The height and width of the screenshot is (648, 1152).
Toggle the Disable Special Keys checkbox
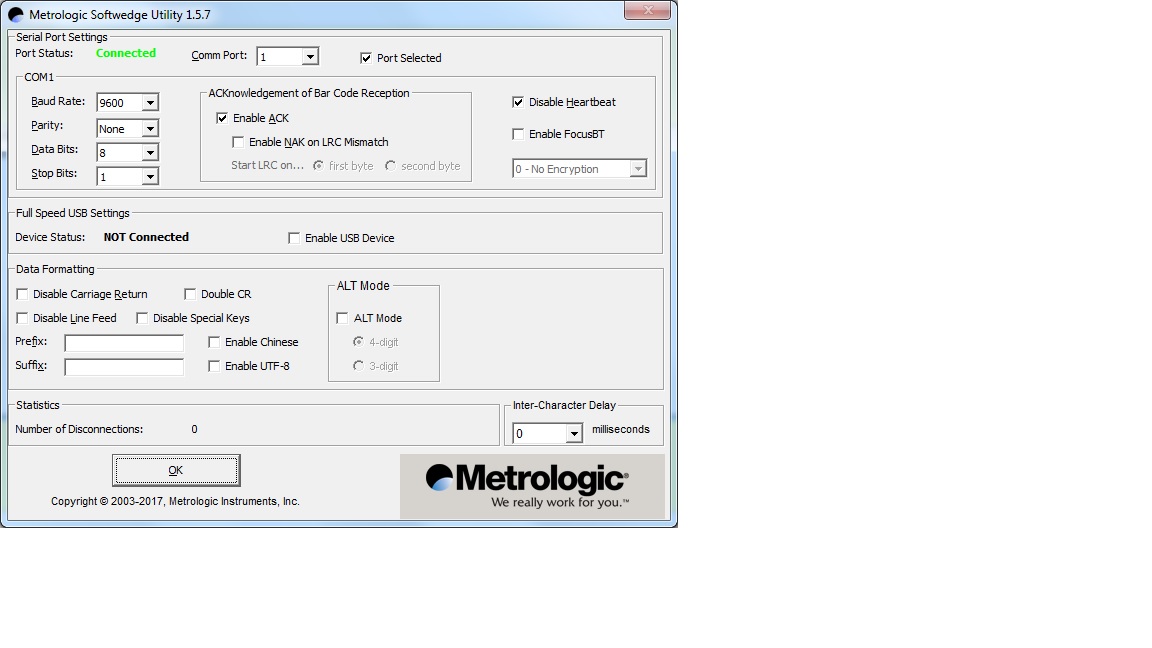pos(142,318)
